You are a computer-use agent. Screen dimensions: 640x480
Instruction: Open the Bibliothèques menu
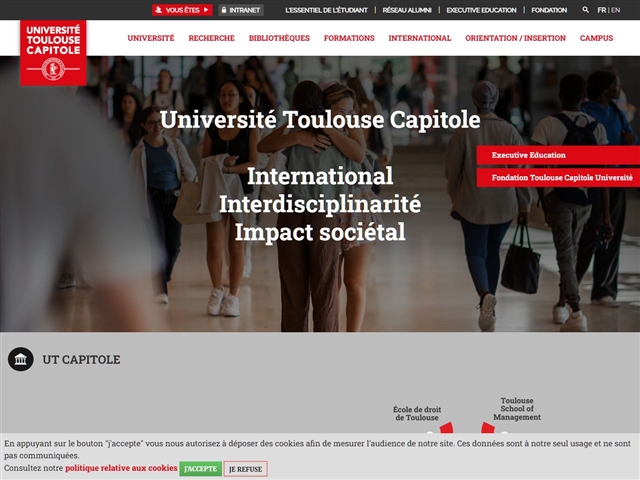click(x=279, y=38)
